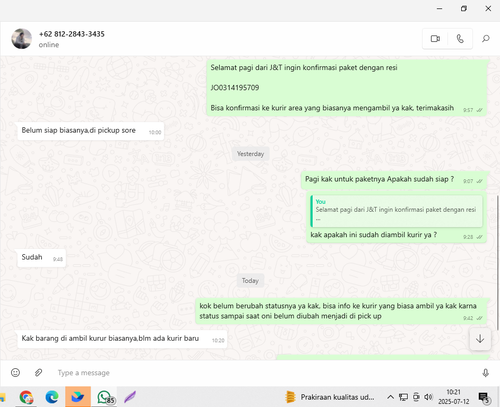
Task: Click the Today date separator
Action: tap(250, 281)
